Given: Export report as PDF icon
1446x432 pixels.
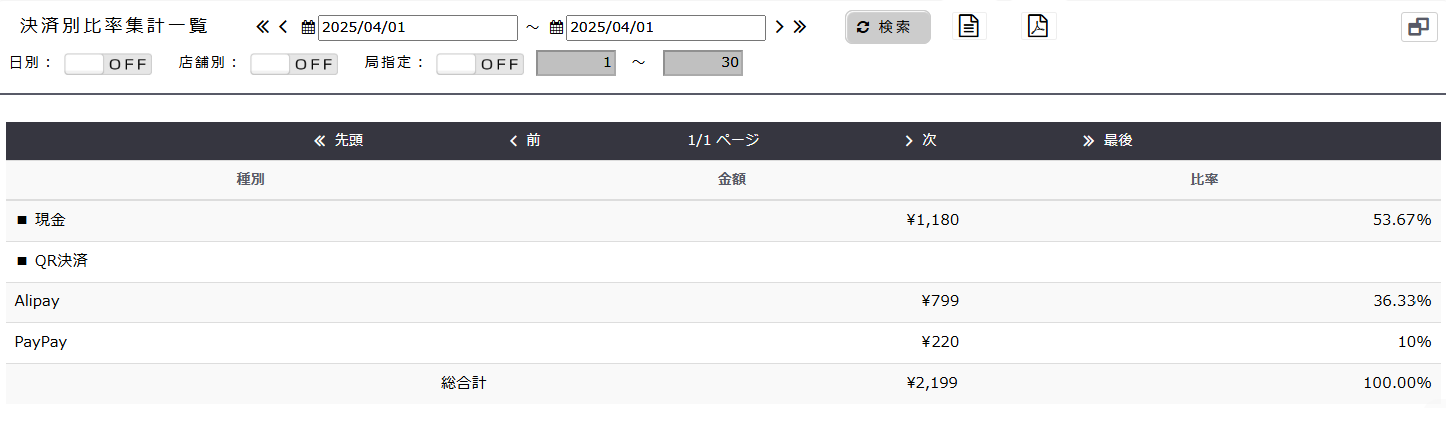Looking at the screenshot, I should [1038, 27].
